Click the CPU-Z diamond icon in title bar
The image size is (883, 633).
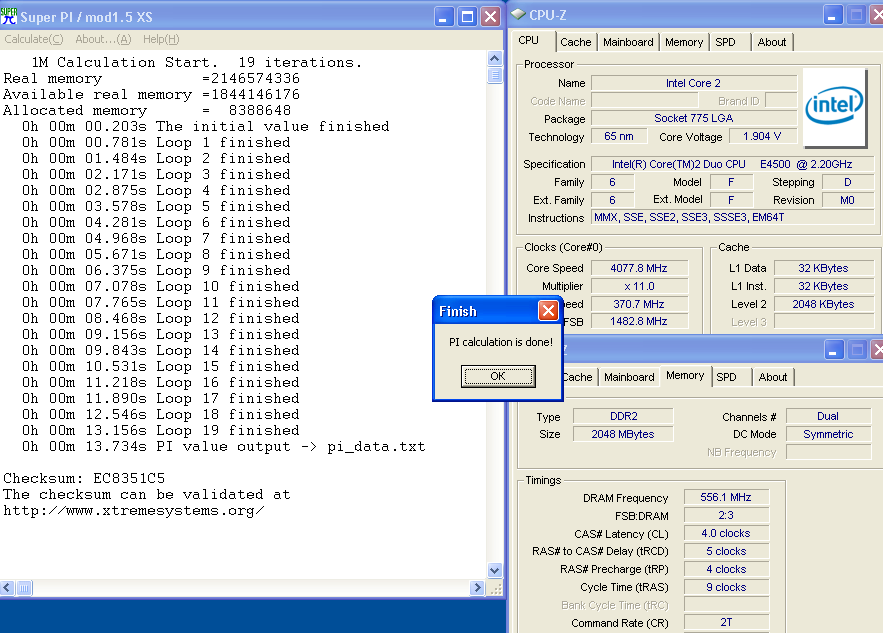pyautogui.click(x=518, y=15)
